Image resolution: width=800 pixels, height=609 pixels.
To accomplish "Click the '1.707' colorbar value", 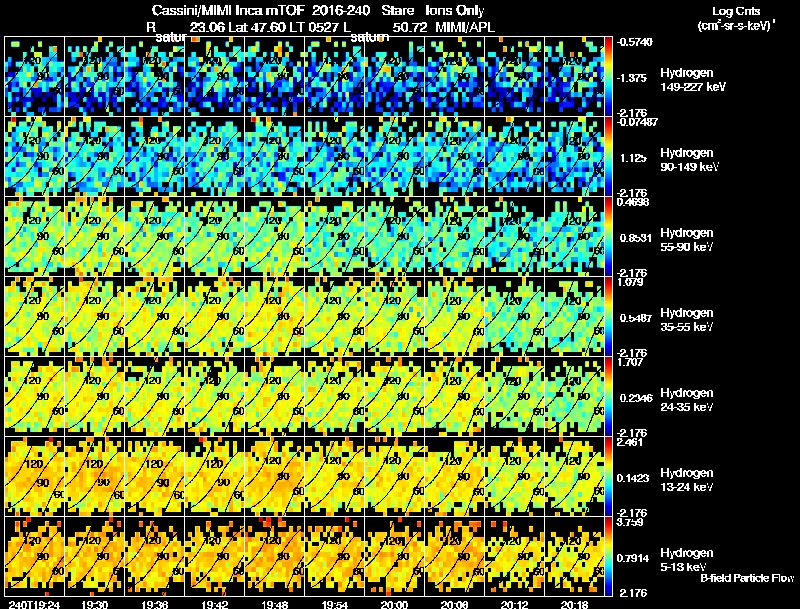I will [x=630, y=362].
